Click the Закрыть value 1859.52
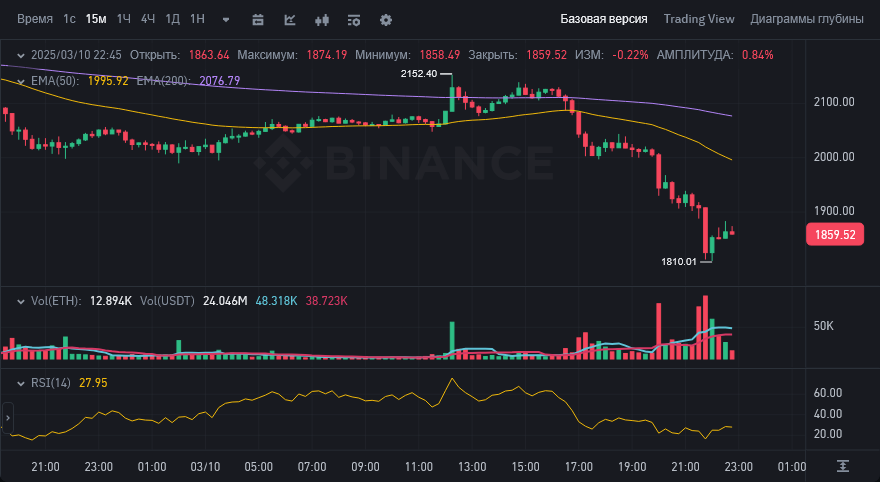The image size is (880, 482). (546, 55)
